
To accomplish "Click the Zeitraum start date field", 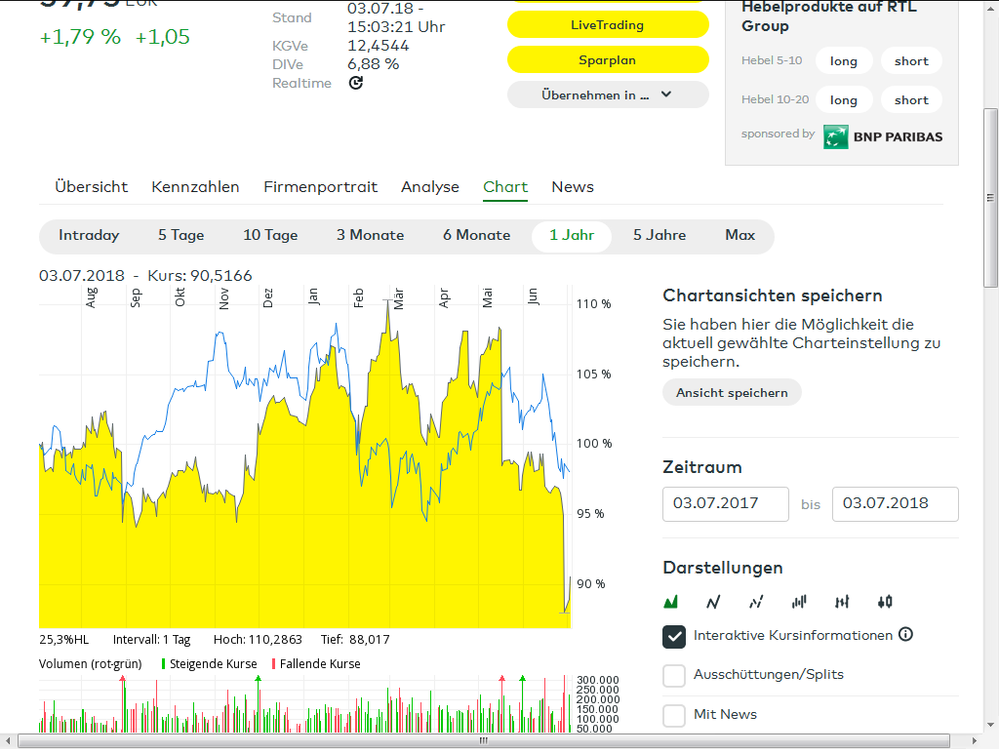I will (725, 504).
